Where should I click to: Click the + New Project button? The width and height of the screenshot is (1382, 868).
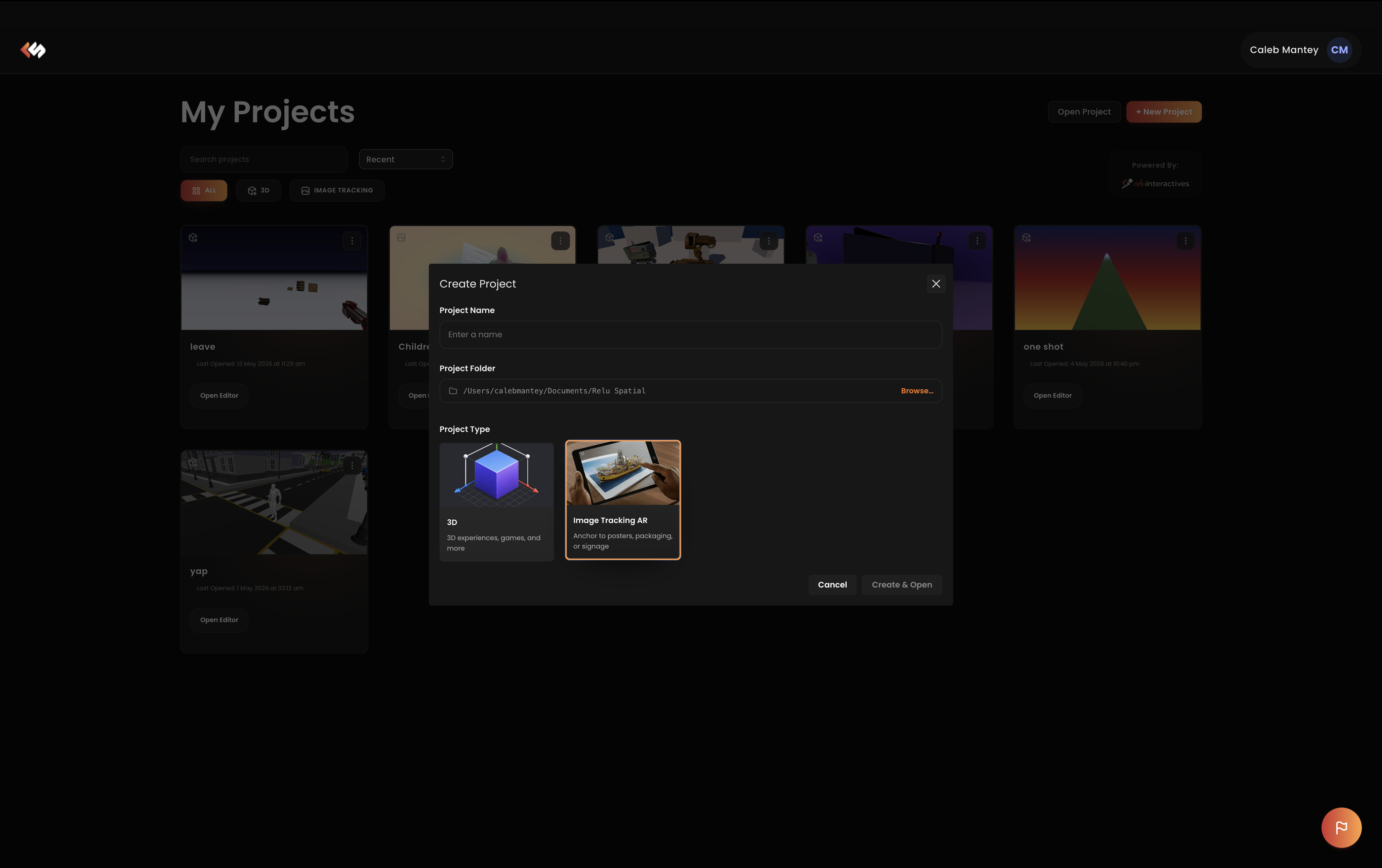pyautogui.click(x=1163, y=112)
